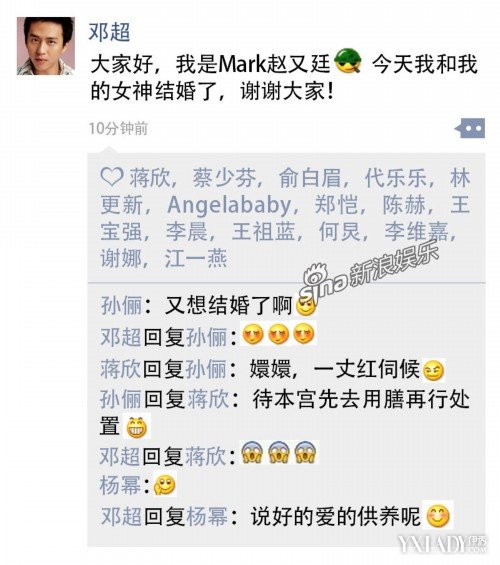Image resolution: width=500 pixels, height=565 pixels.
Task: Tap 杨幂's thinking face emoji comment
Action: (x=165, y=485)
